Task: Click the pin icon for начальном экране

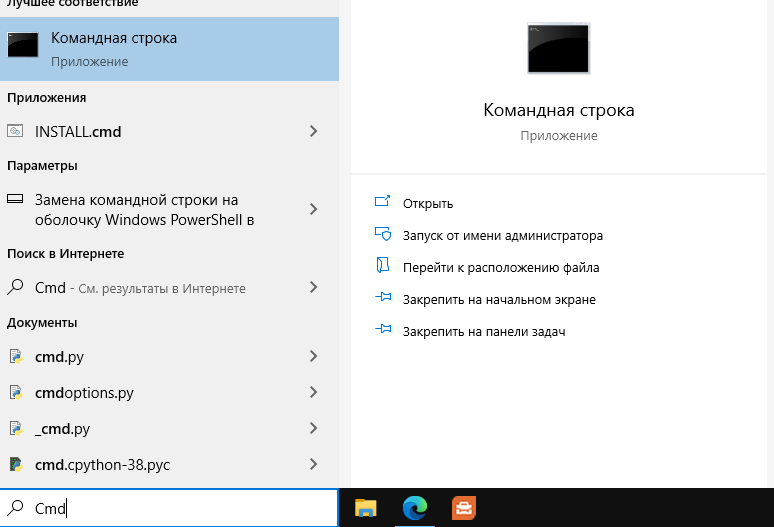Action: pos(383,297)
